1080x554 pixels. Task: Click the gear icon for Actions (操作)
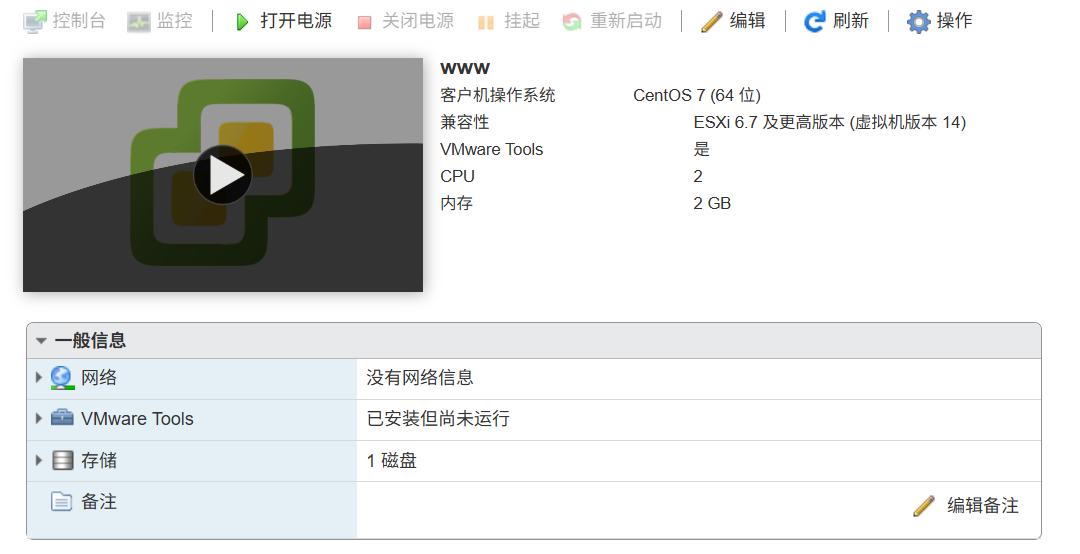click(918, 22)
